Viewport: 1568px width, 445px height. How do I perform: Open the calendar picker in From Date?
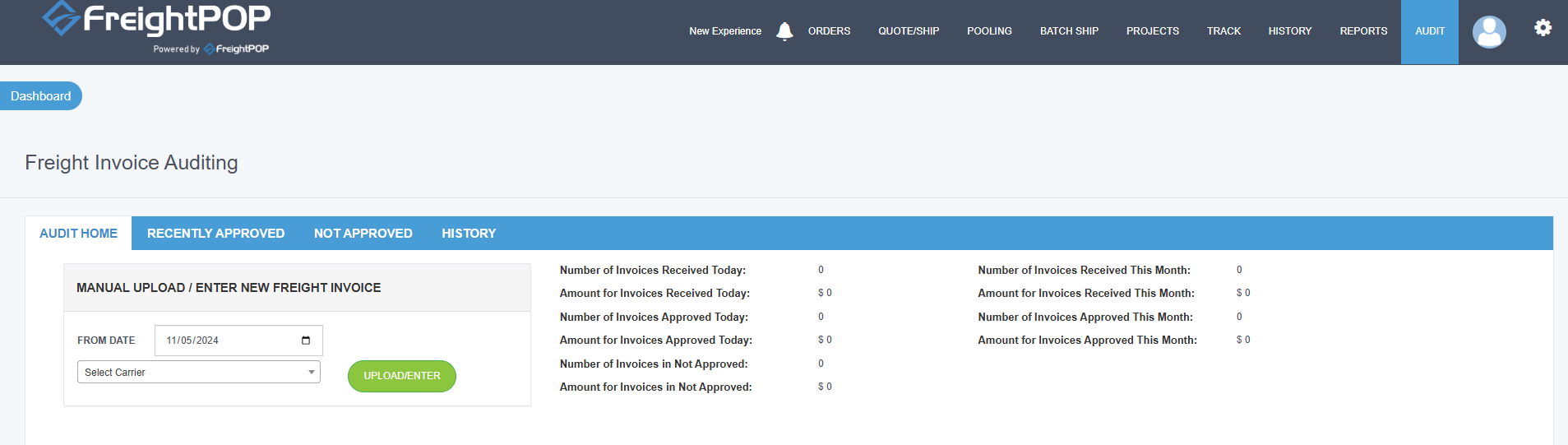tap(306, 341)
